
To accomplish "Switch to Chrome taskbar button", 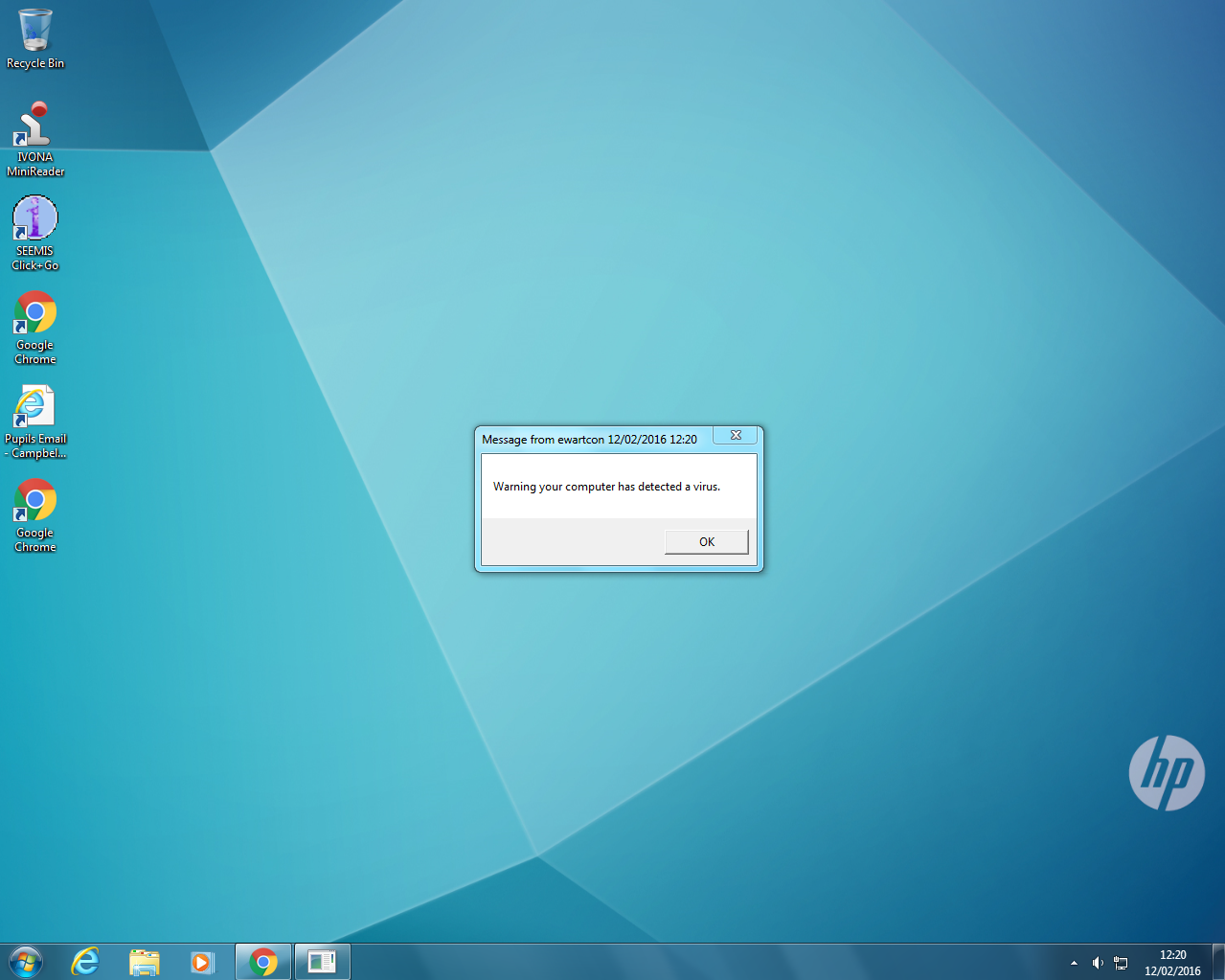I will [263, 962].
